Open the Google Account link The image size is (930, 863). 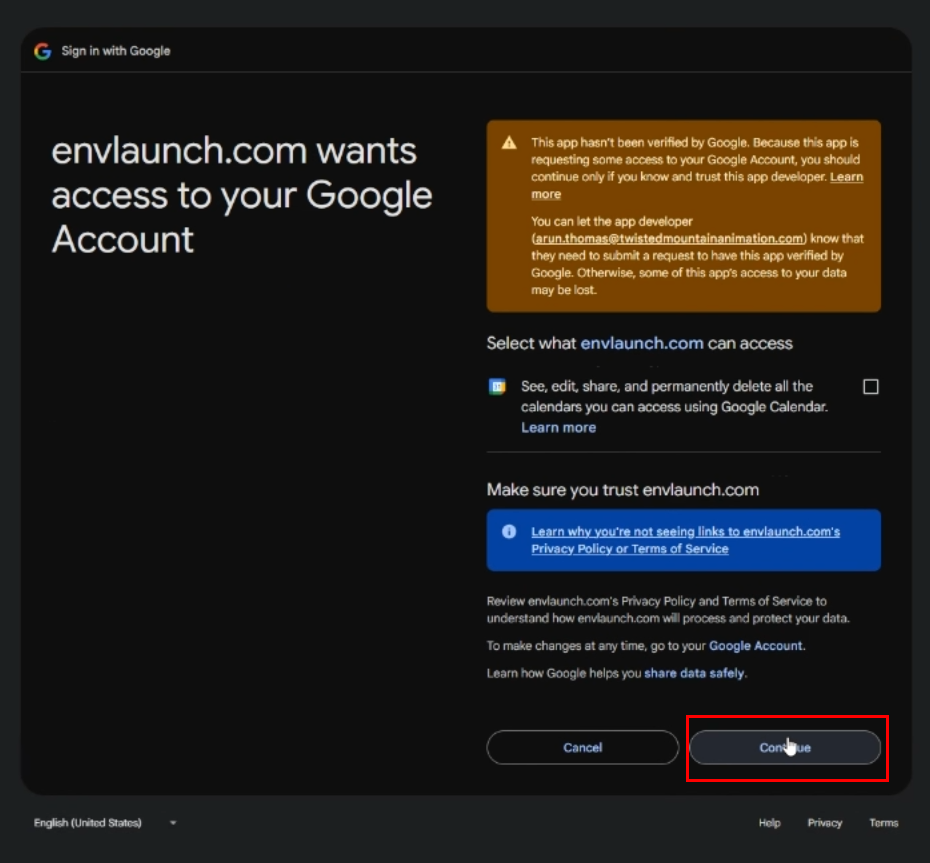click(756, 646)
